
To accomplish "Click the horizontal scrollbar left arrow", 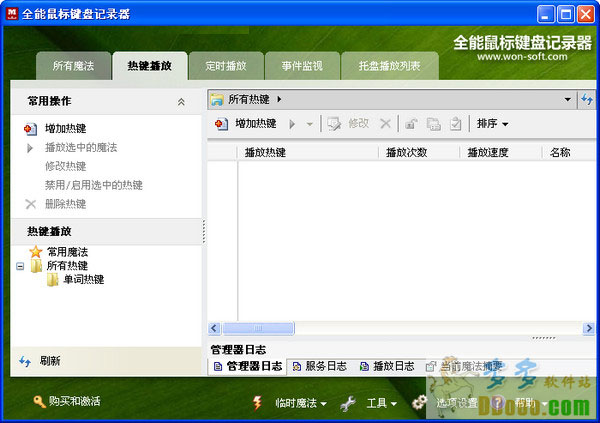I will pyautogui.click(x=214, y=328).
